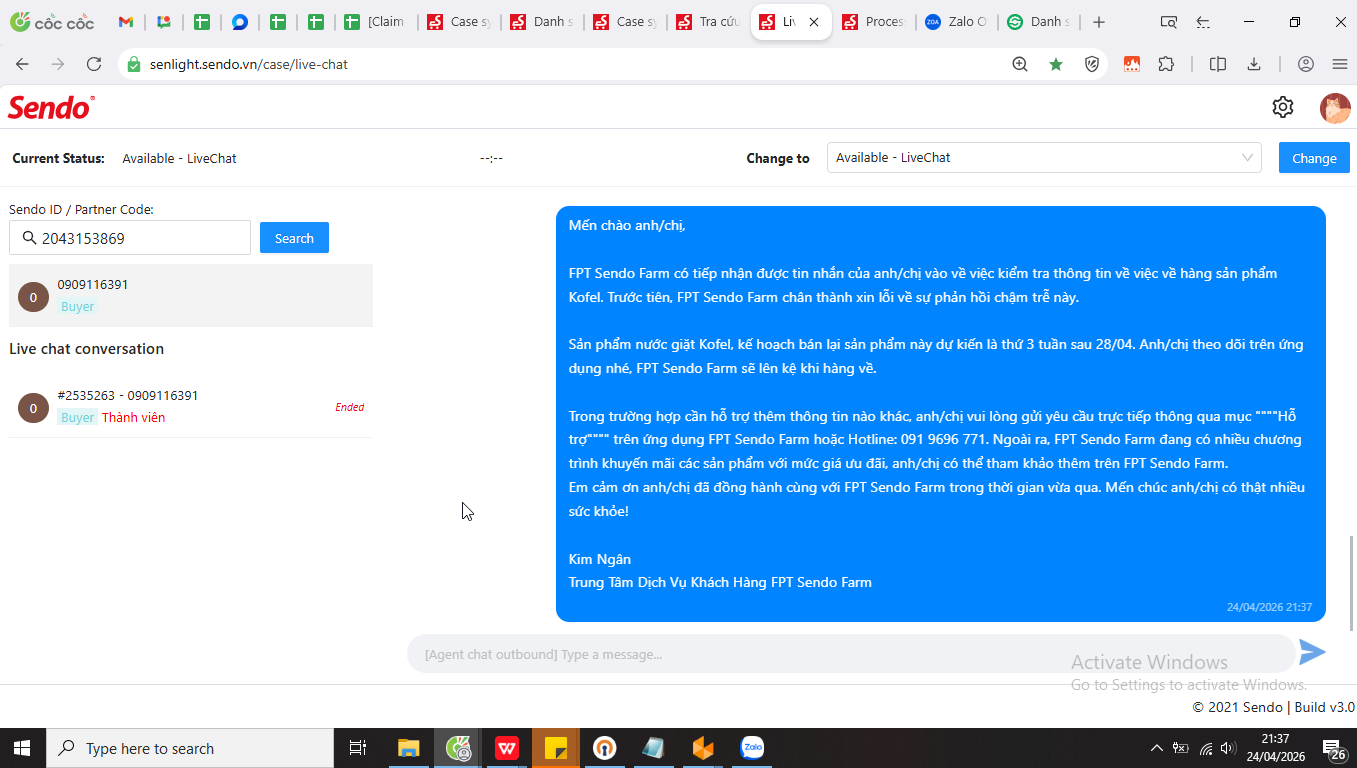The height and width of the screenshot is (768, 1357).
Task: Switch to the Gmail pinned tab
Action: click(126, 22)
